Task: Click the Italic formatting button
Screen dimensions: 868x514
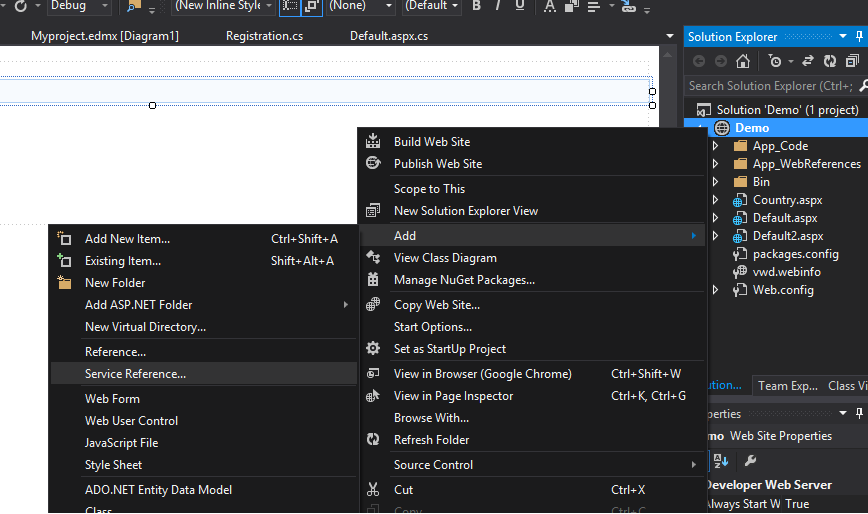Action: coord(498,6)
